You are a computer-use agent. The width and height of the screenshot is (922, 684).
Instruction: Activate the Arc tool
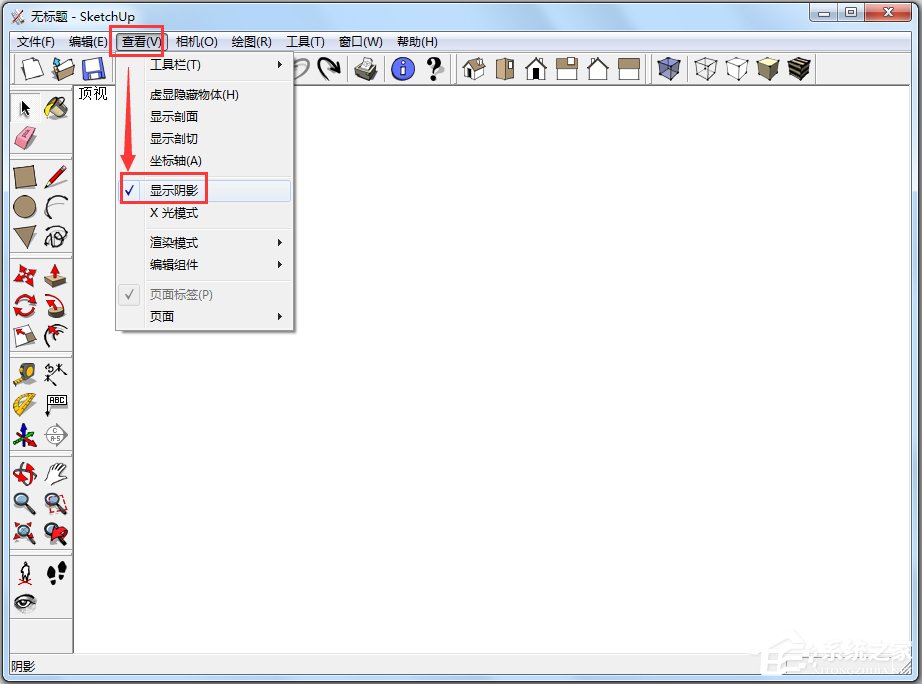click(56, 207)
